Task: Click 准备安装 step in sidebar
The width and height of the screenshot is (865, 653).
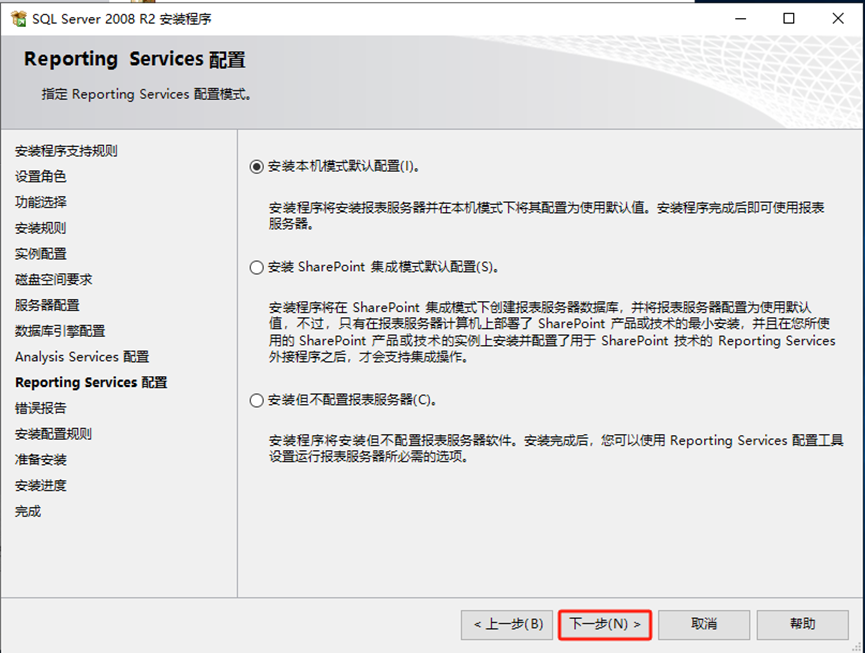Action: pyautogui.click(x=41, y=459)
